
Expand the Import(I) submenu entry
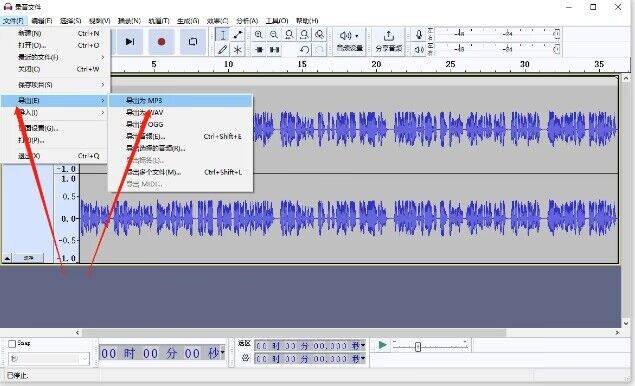pos(55,112)
